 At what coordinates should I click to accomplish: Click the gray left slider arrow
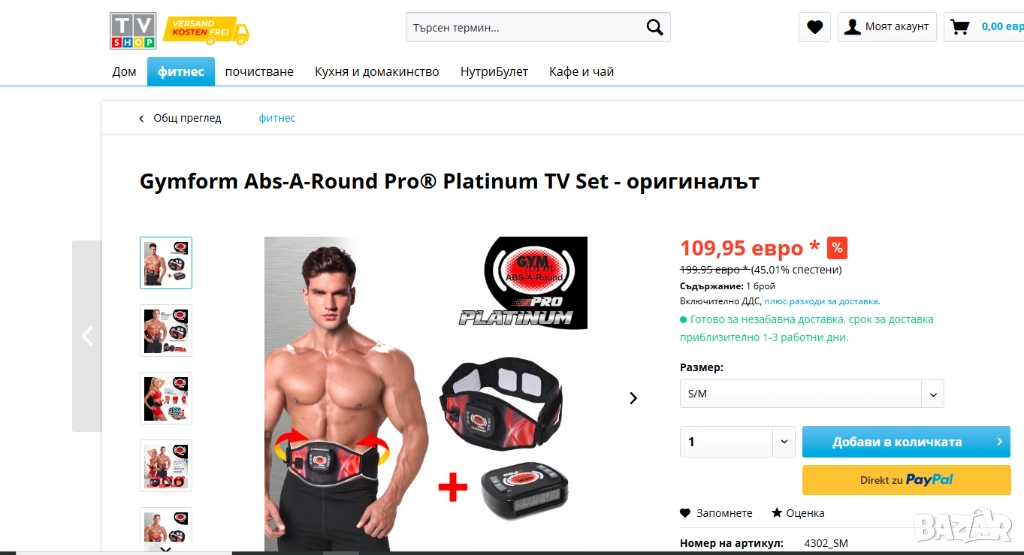tap(87, 336)
